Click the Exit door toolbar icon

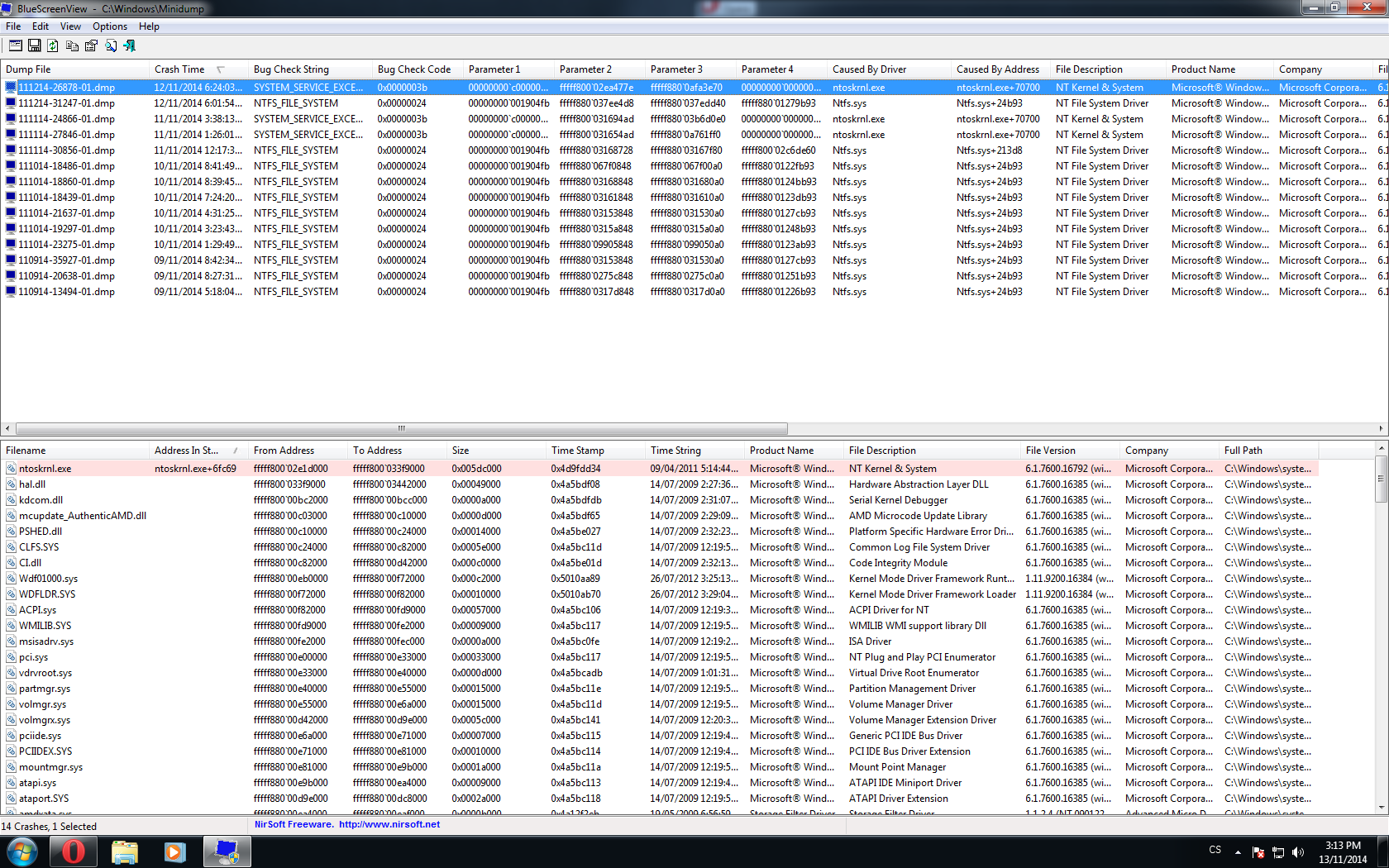click(x=129, y=45)
